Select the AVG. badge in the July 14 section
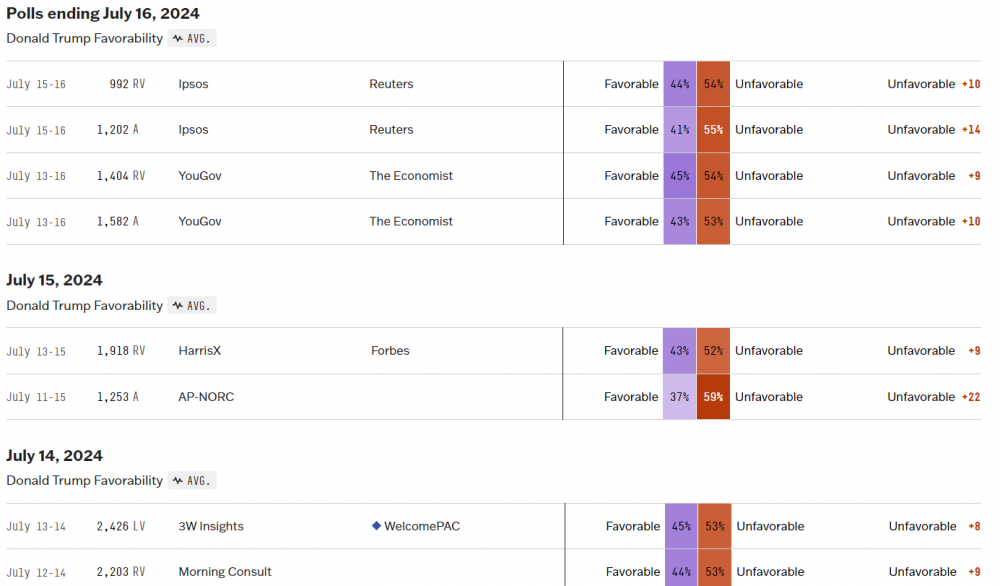 [192, 480]
